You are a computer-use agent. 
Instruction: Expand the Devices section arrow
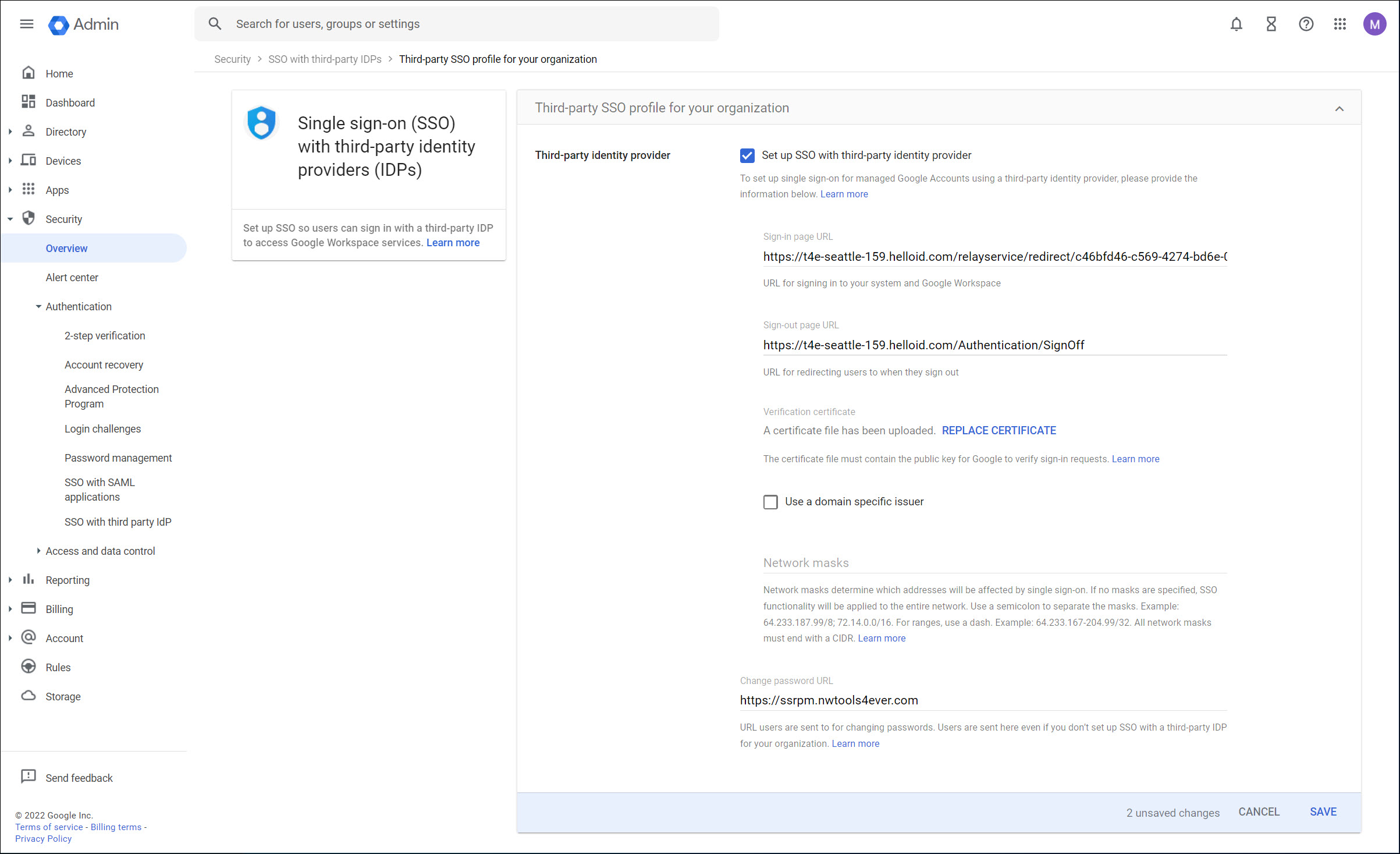pyautogui.click(x=10, y=161)
